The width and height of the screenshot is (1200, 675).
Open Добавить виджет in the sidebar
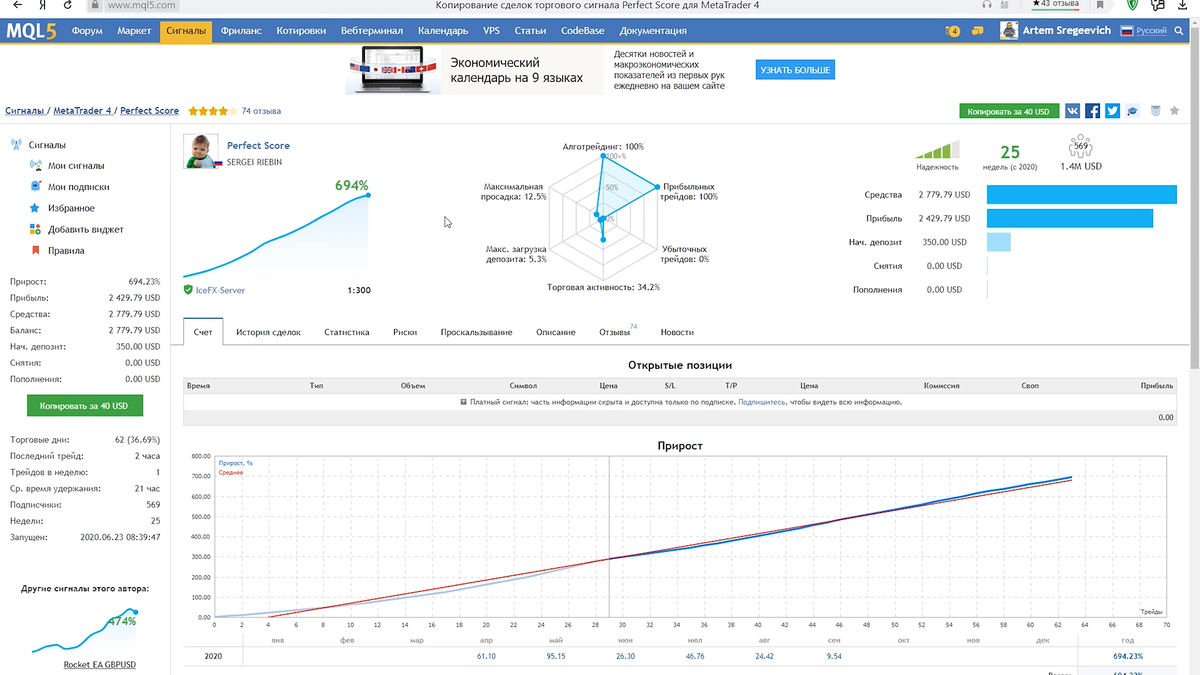click(86, 229)
